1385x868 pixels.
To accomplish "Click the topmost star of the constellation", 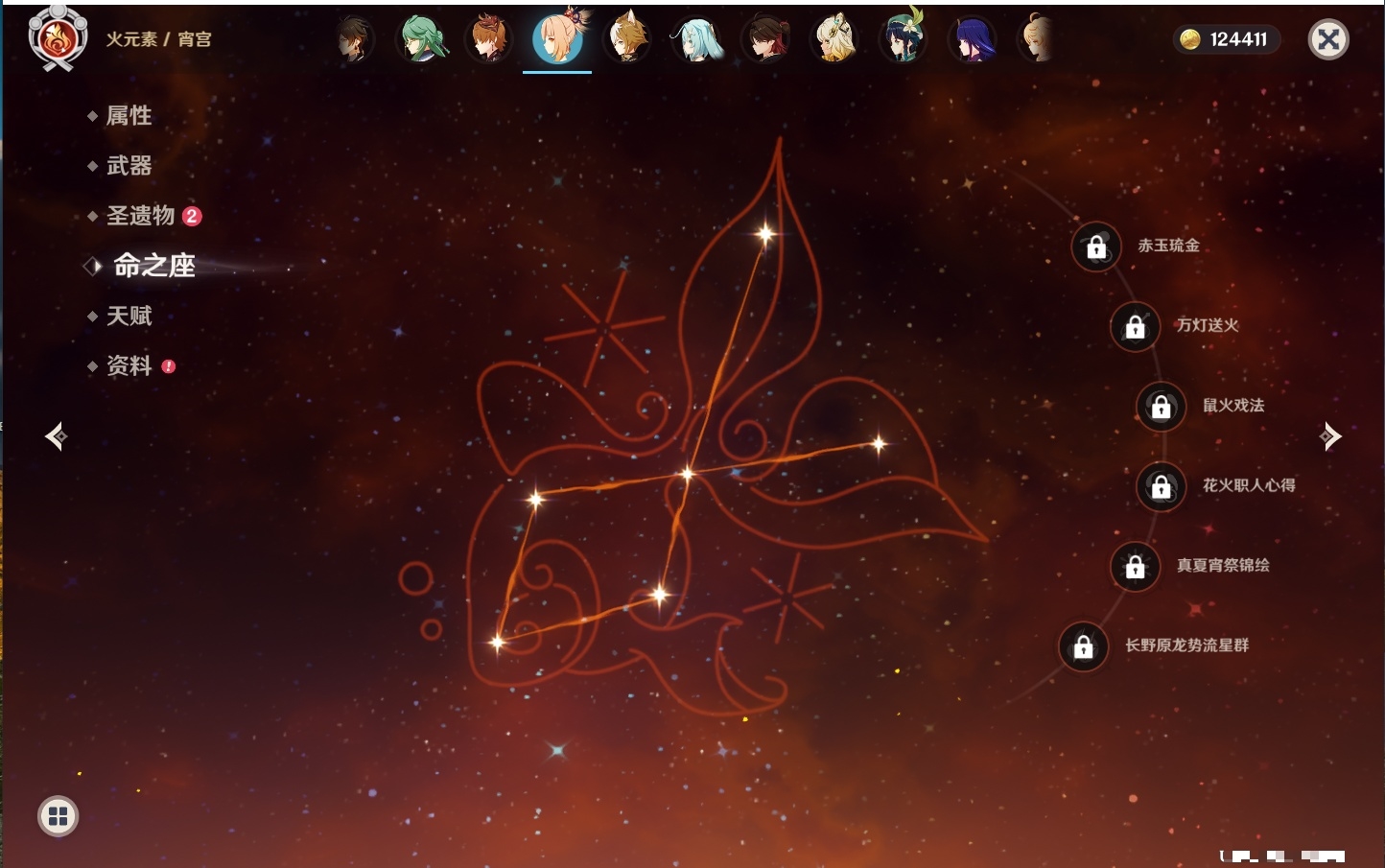I will coord(765,233).
